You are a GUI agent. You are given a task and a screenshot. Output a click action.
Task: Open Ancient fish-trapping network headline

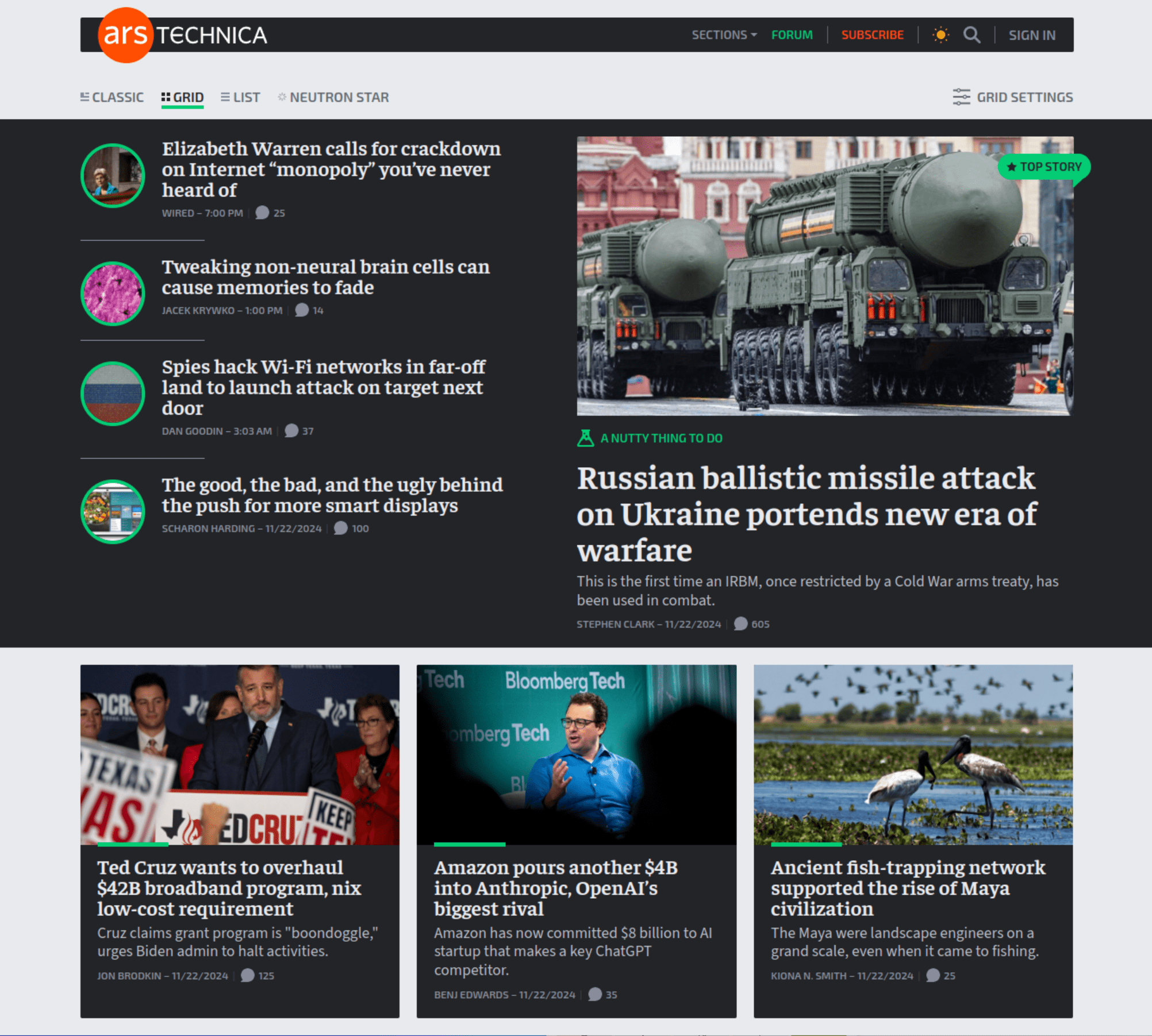pyautogui.click(x=908, y=888)
